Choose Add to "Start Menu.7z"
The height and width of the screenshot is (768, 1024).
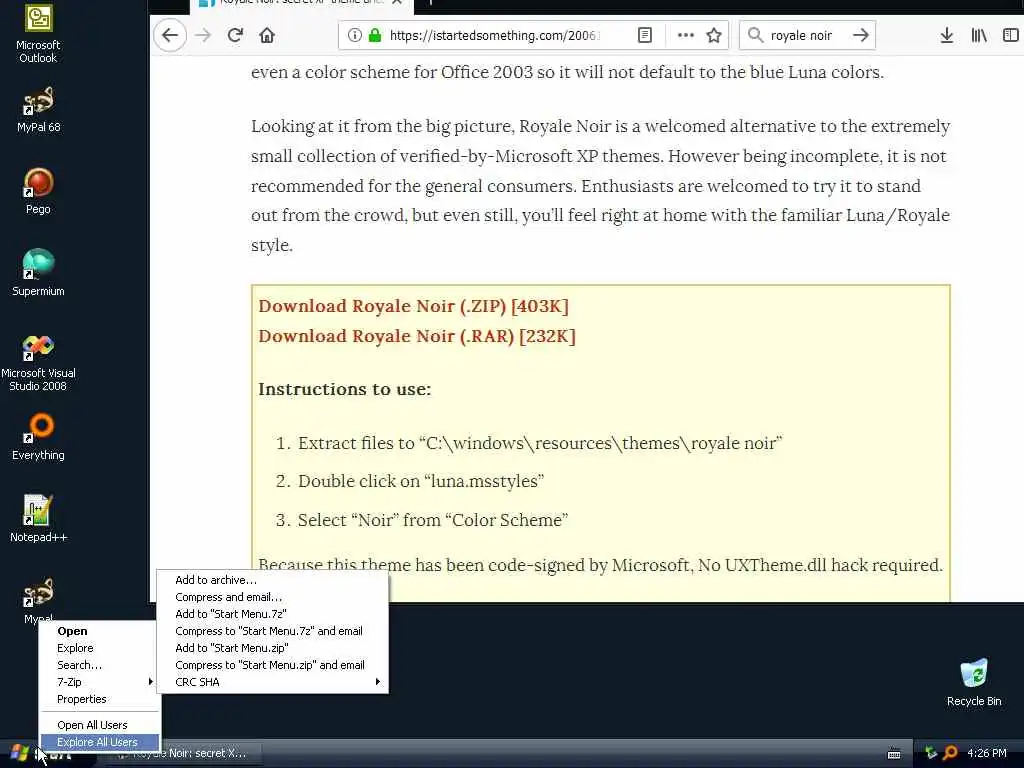[272, 614]
